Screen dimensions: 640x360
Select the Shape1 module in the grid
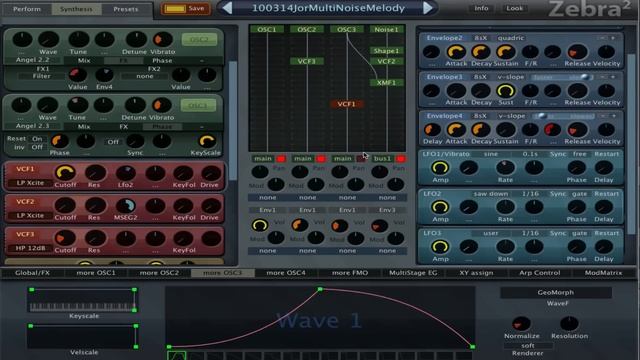click(x=386, y=51)
